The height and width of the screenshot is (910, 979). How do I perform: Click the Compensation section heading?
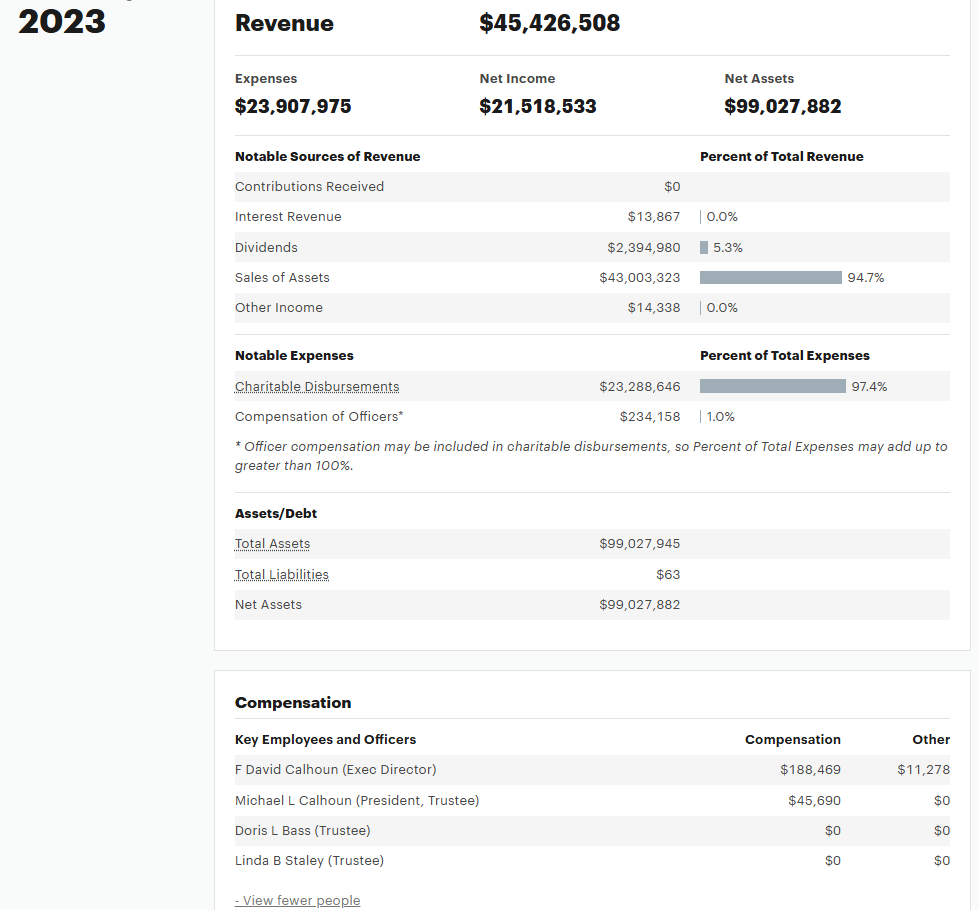coord(293,702)
